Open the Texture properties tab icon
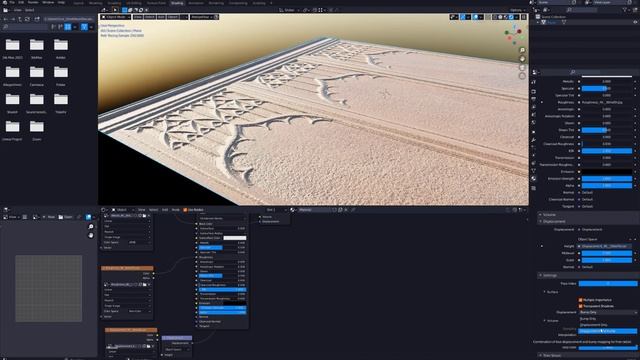The image size is (640, 360). (x=534, y=188)
